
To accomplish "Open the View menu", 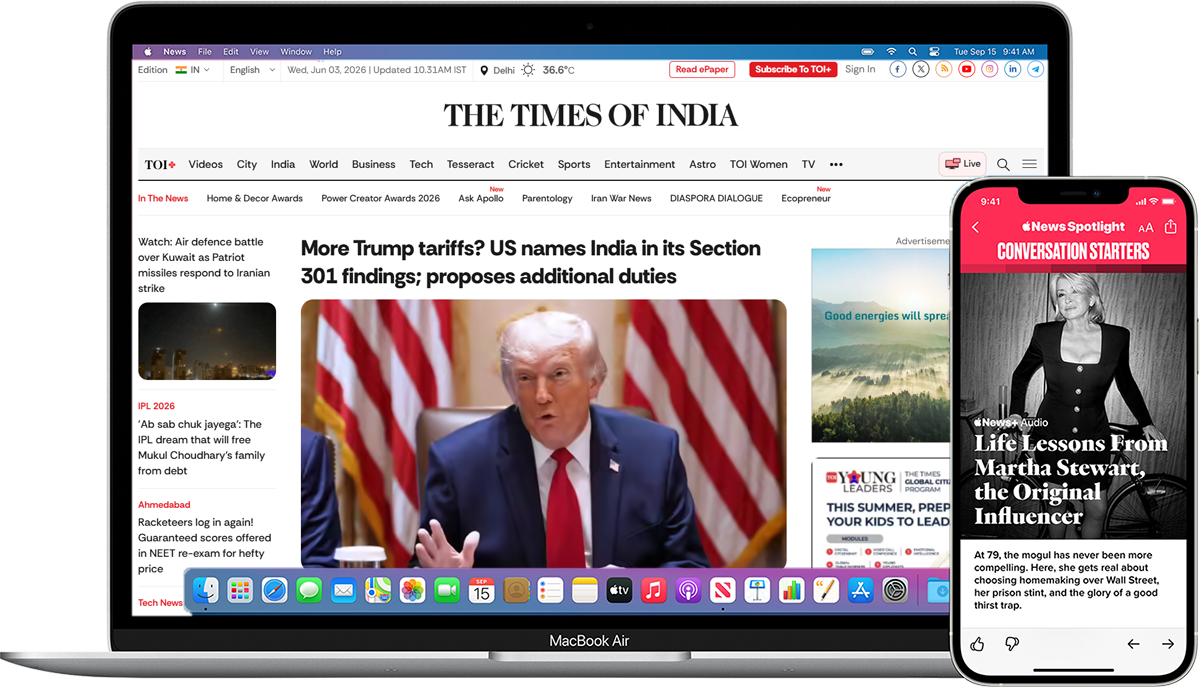I will 260,52.
